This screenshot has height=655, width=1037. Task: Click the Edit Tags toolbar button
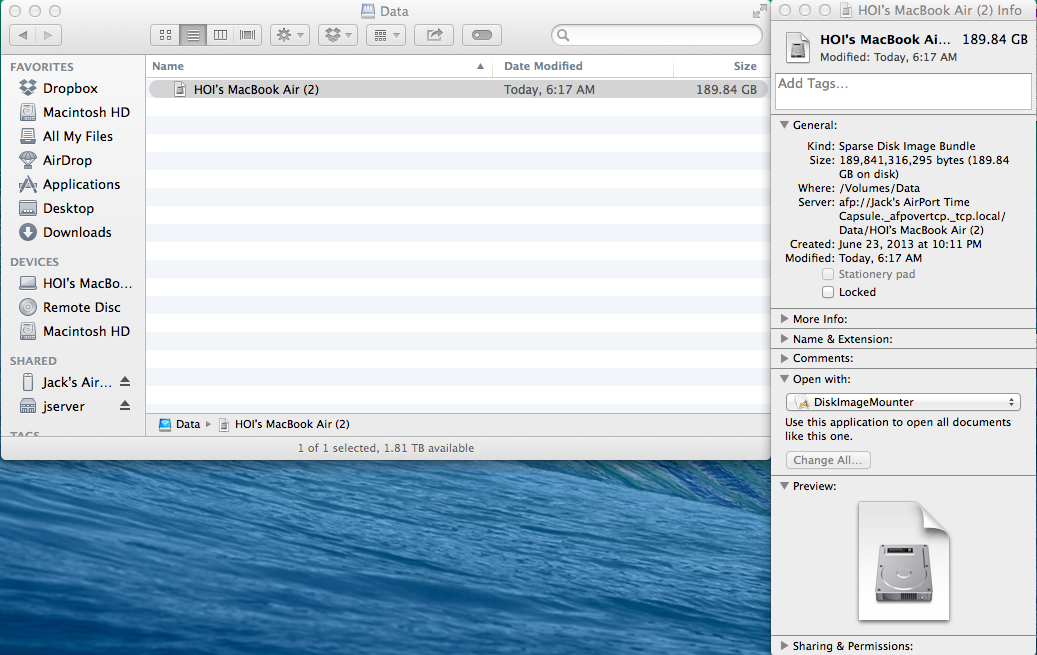coord(482,35)
